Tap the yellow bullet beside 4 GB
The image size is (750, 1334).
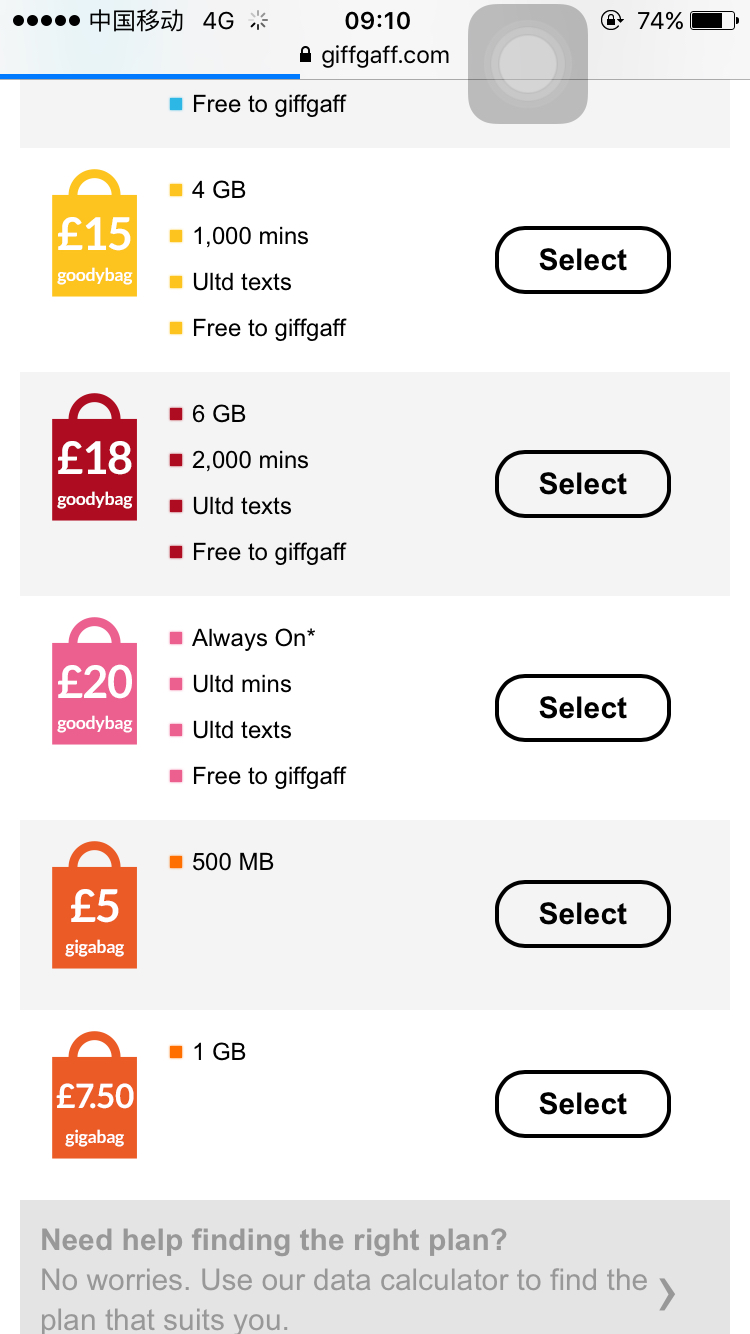(176, 190)
